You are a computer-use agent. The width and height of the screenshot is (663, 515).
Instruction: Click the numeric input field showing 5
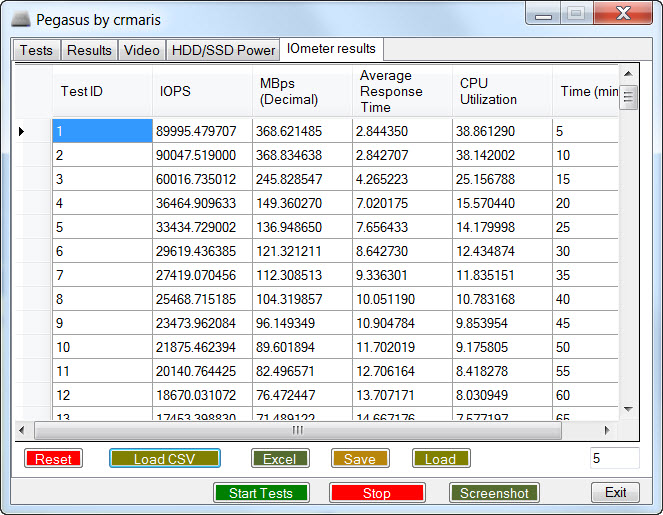[613, 458]
